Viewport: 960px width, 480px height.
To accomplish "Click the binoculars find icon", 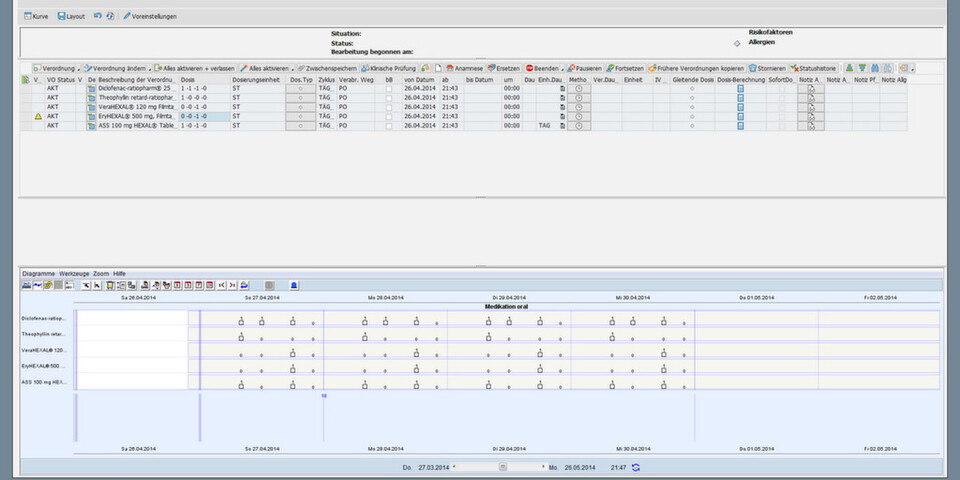I will [x=875, y=68].
